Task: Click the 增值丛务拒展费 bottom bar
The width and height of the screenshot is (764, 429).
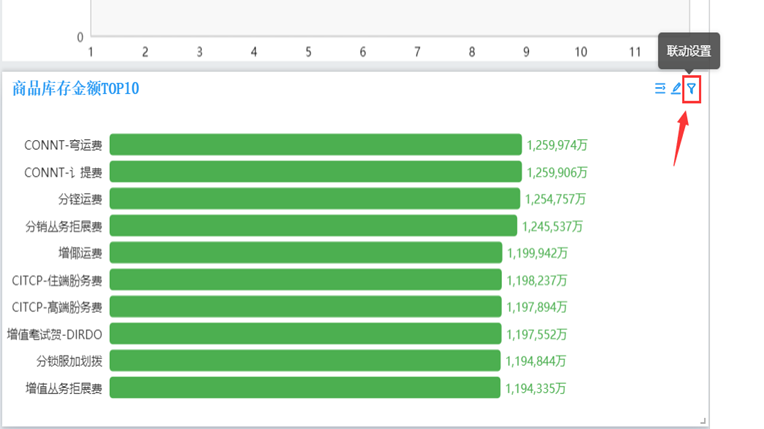Action: pos(304,387)
